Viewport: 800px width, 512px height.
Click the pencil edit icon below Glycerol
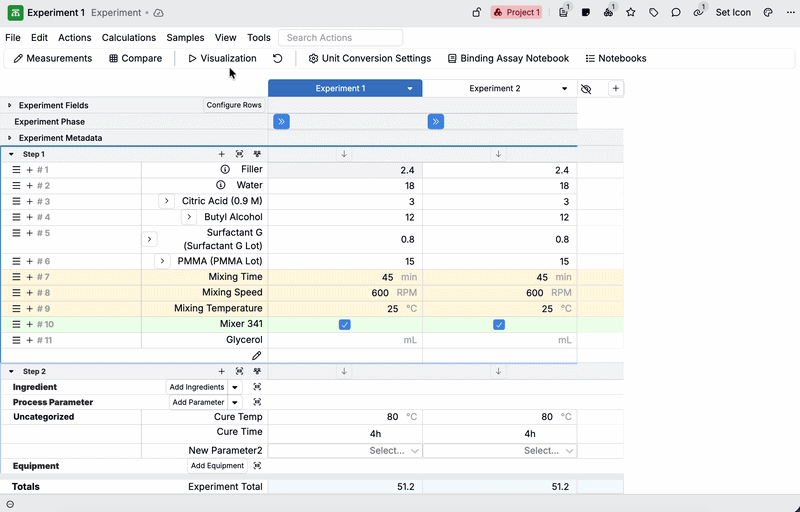click(x=256, y=355)
